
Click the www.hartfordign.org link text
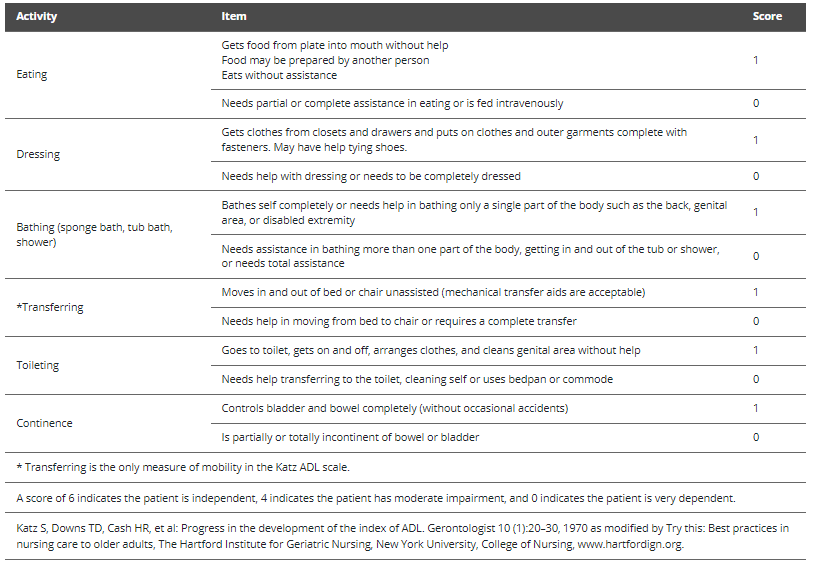click(x=630, y=544)
